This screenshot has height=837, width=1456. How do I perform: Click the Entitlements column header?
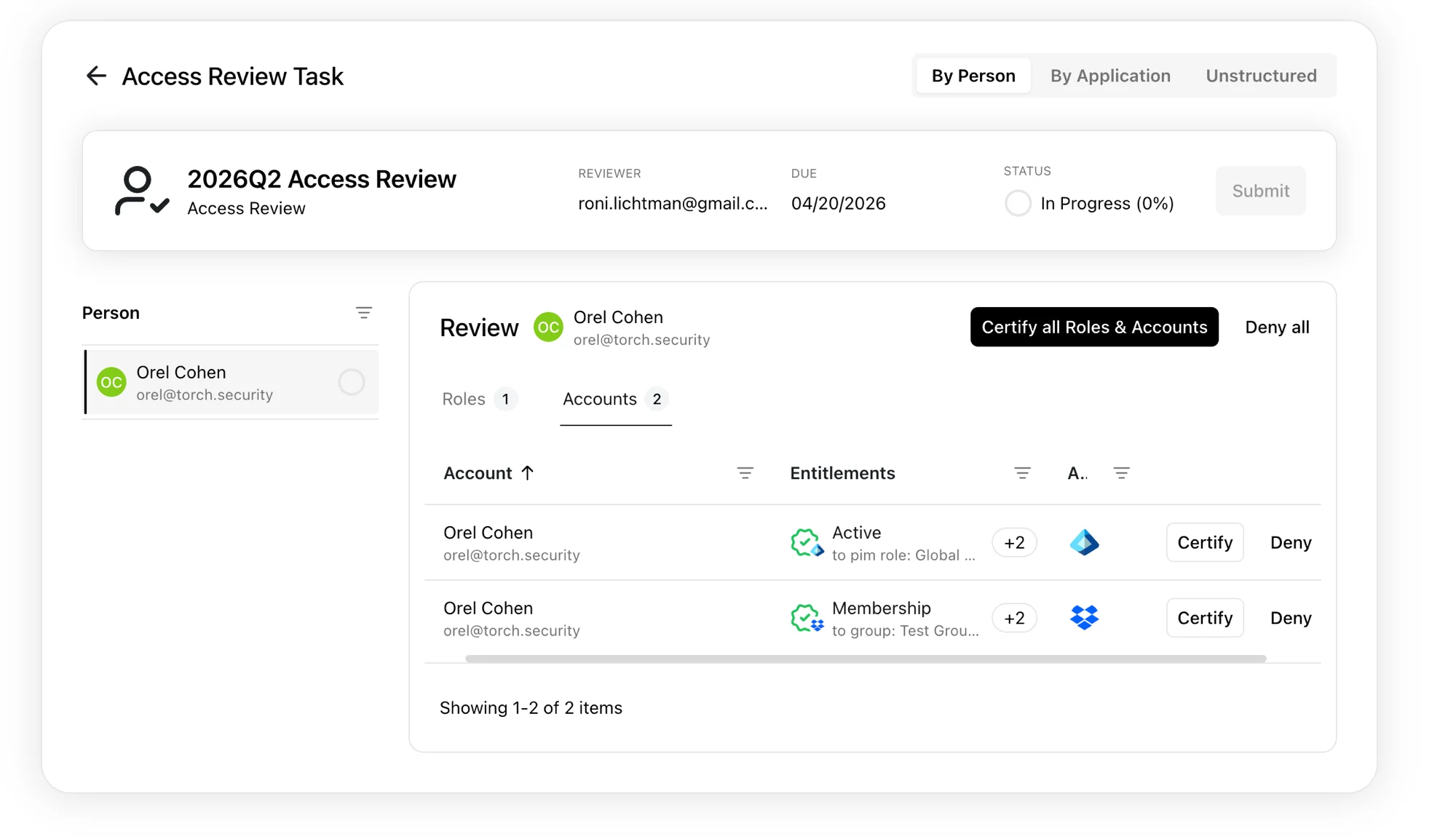(x=842, y=473)
